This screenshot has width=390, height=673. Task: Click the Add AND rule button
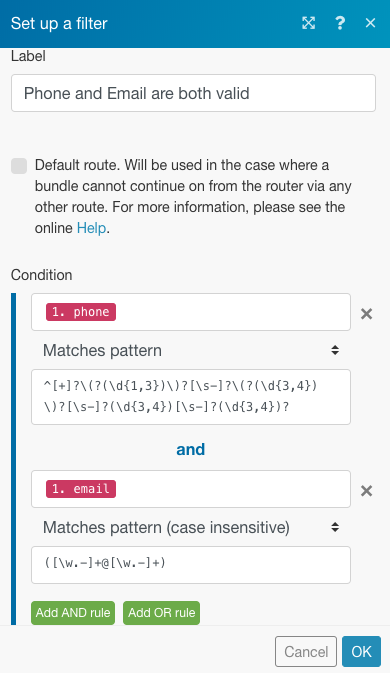[x=73, y=612]
